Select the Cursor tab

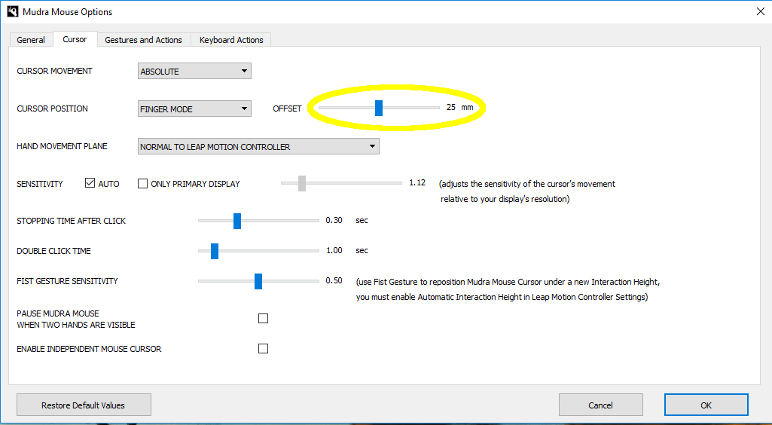[74, 39]
